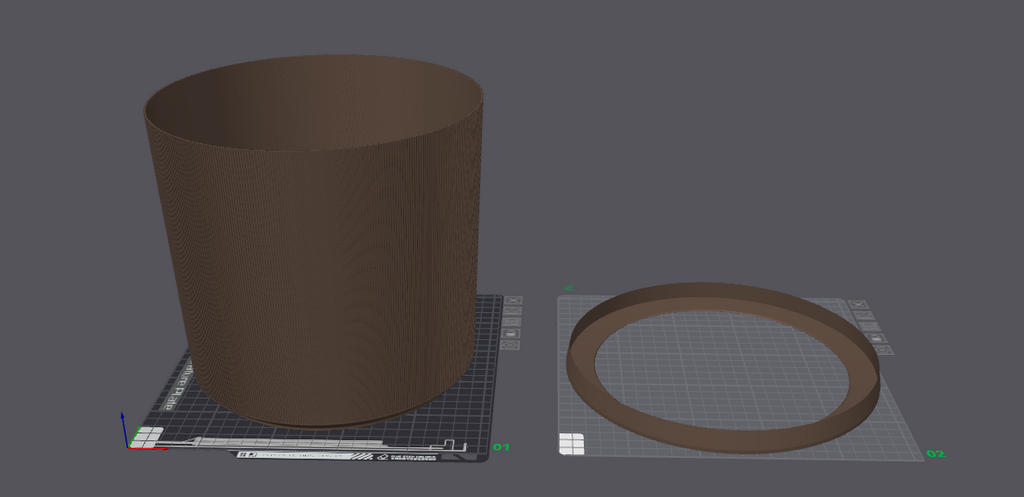Image resolution: width=1024 pixels, height=497 pixels.
Task: Toggle the lock icon on plate 02
Action: coord(876,338)
